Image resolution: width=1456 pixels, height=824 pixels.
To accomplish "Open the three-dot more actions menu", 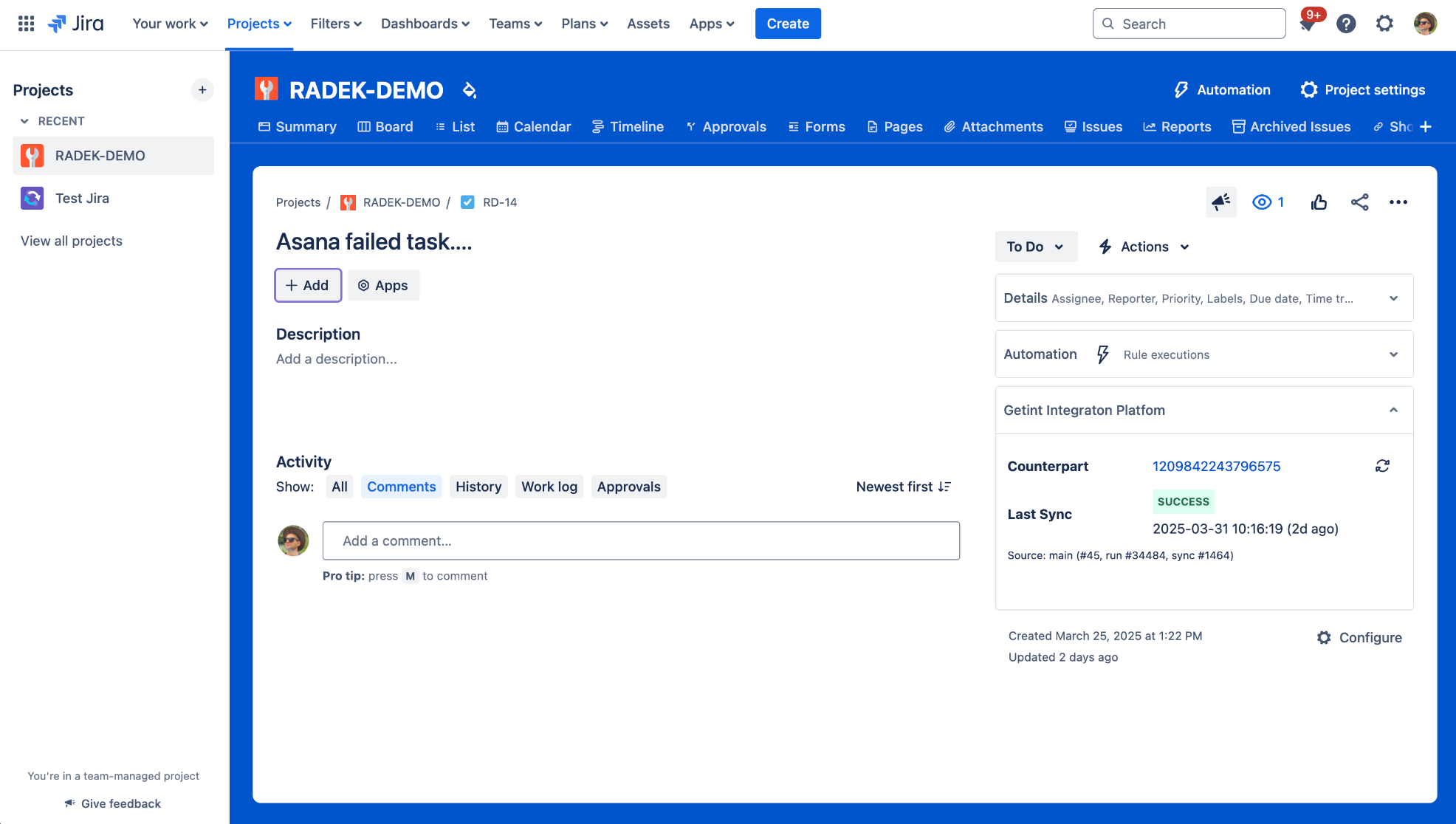I will pyautogui.click(x=1398, y=202).
